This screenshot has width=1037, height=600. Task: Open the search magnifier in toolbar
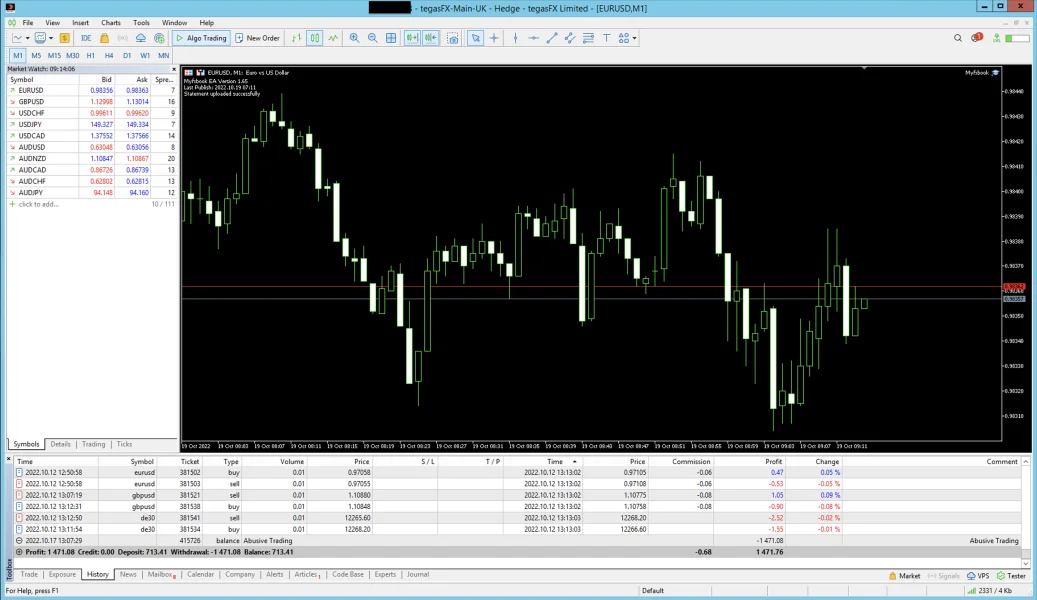coord(957,38)
